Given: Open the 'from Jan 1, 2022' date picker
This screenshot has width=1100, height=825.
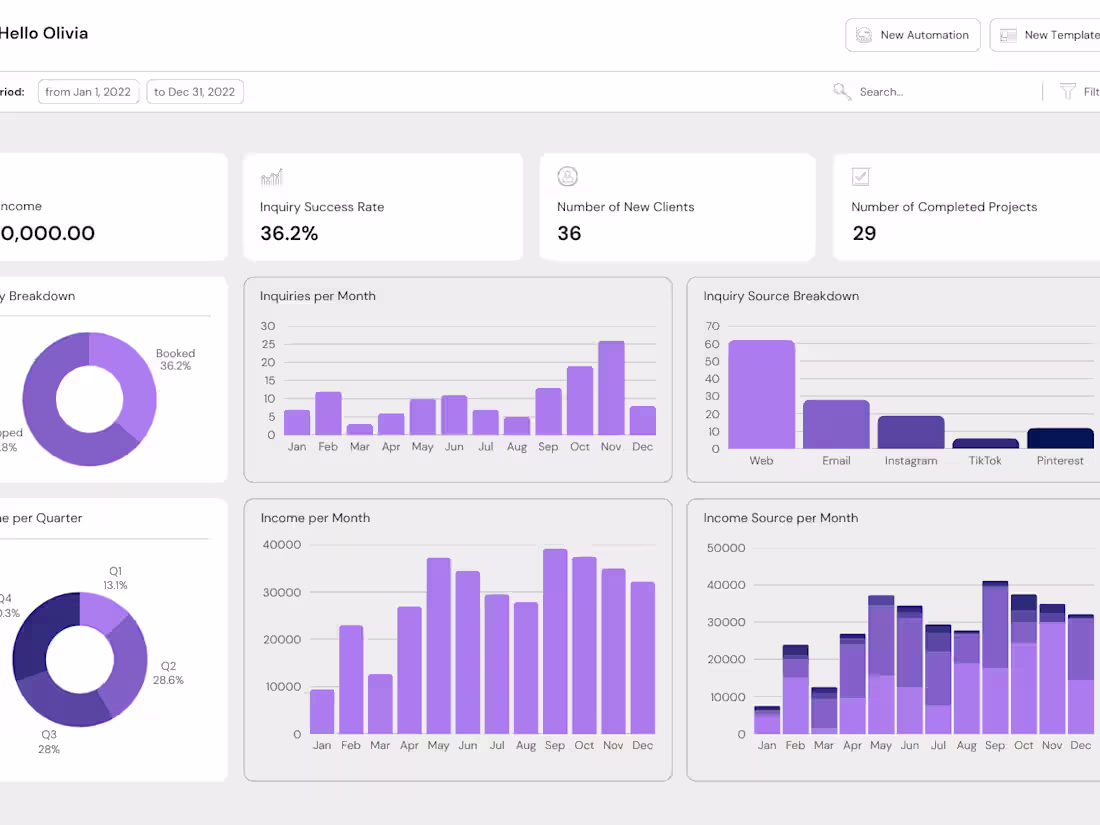Looking at the screenshot, I should pos(88,91).
